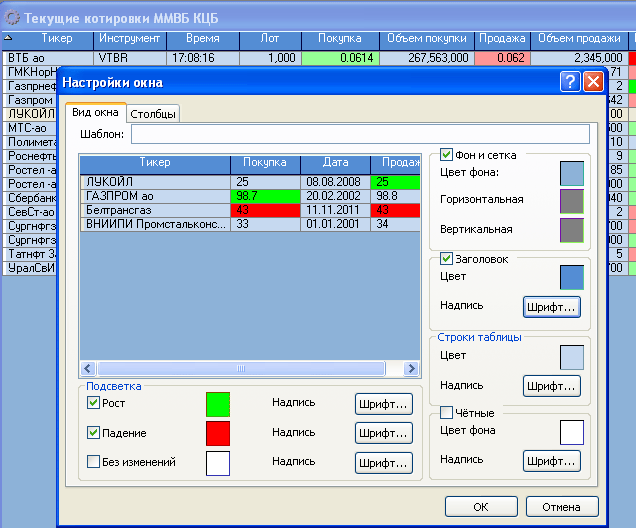Enable the Без изменений checkbox
Viewport: 636px width, 528px height.
click(93, 461)
